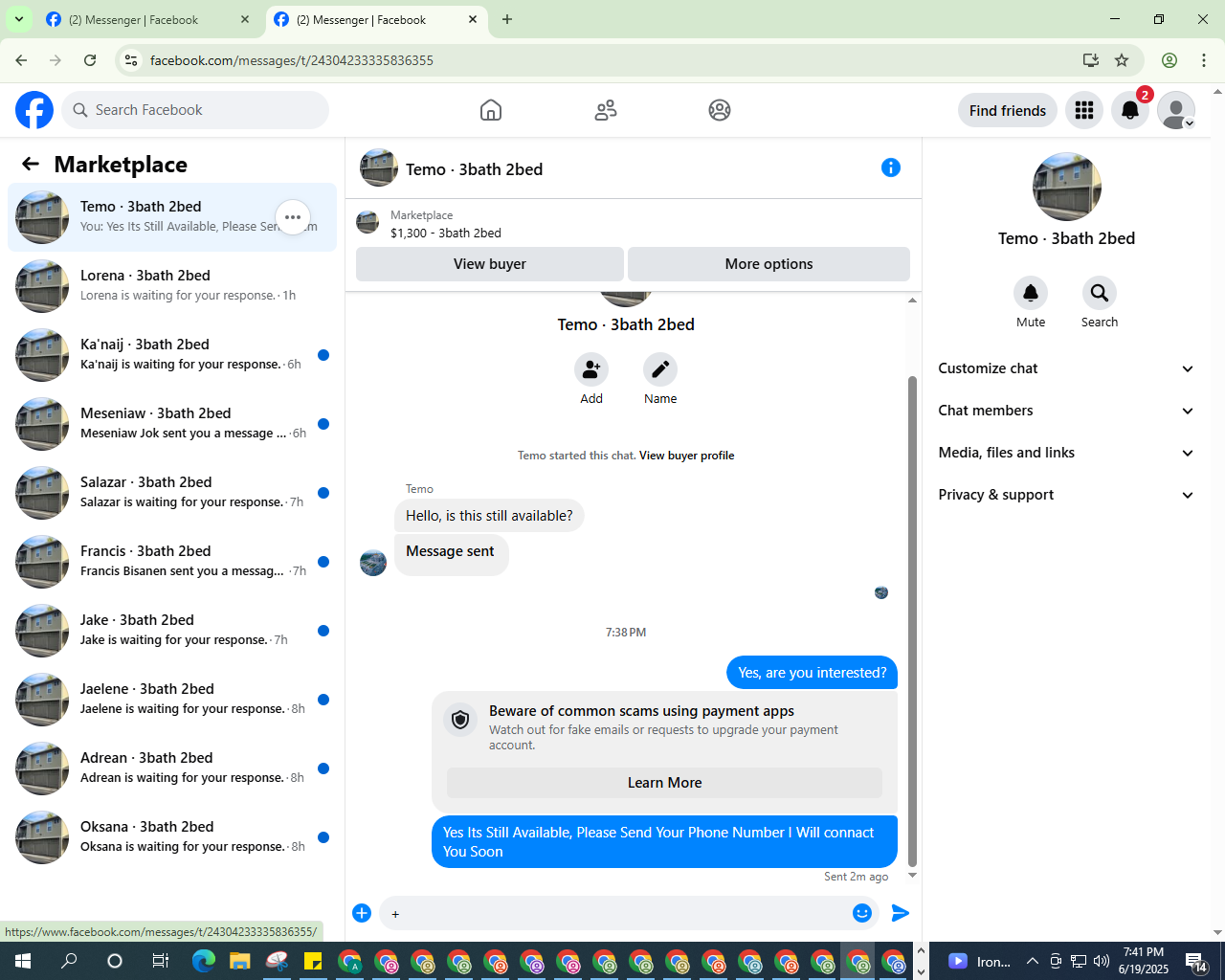Select the second Messenger browser tab

(375, 19)
